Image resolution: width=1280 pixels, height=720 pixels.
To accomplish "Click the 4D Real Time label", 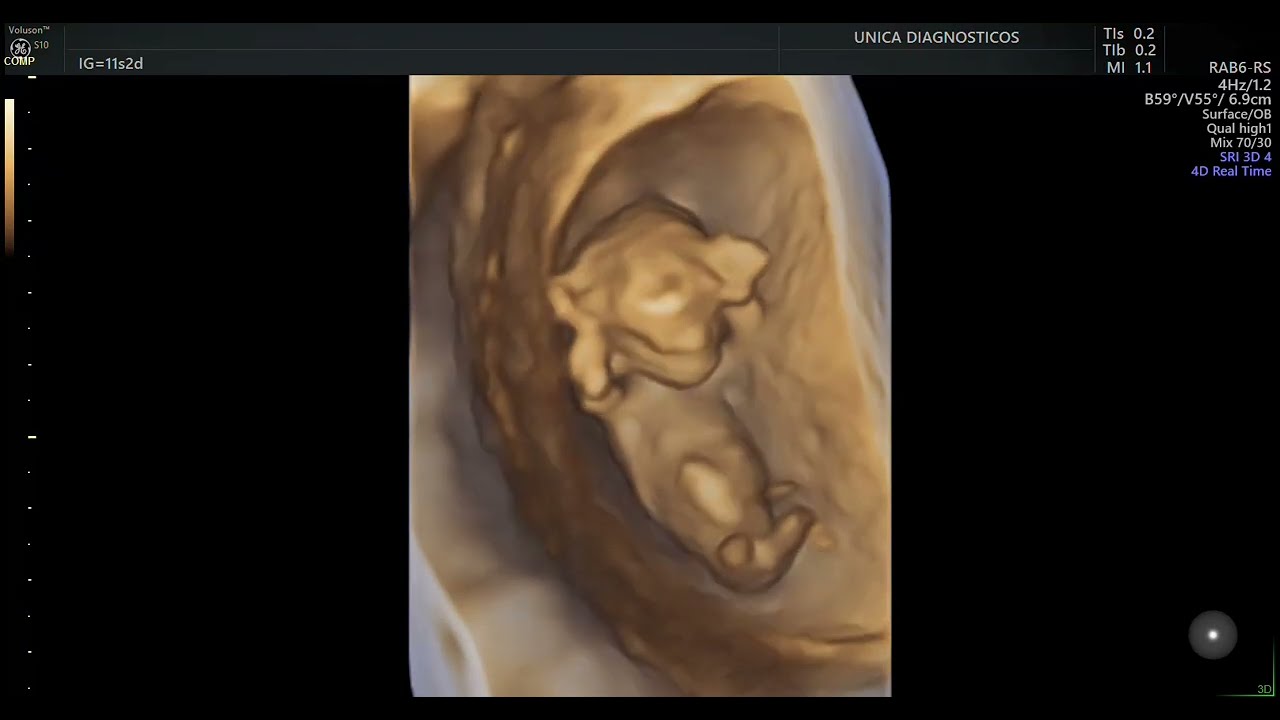I will pyautogui.click(x=1231, y=171).
